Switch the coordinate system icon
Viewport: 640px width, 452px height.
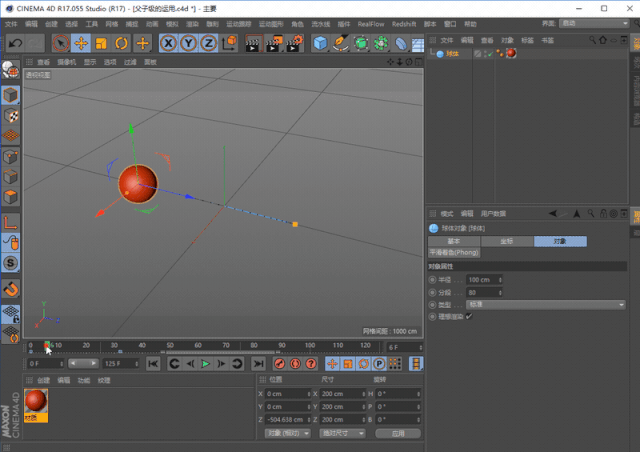coord(230,43)
